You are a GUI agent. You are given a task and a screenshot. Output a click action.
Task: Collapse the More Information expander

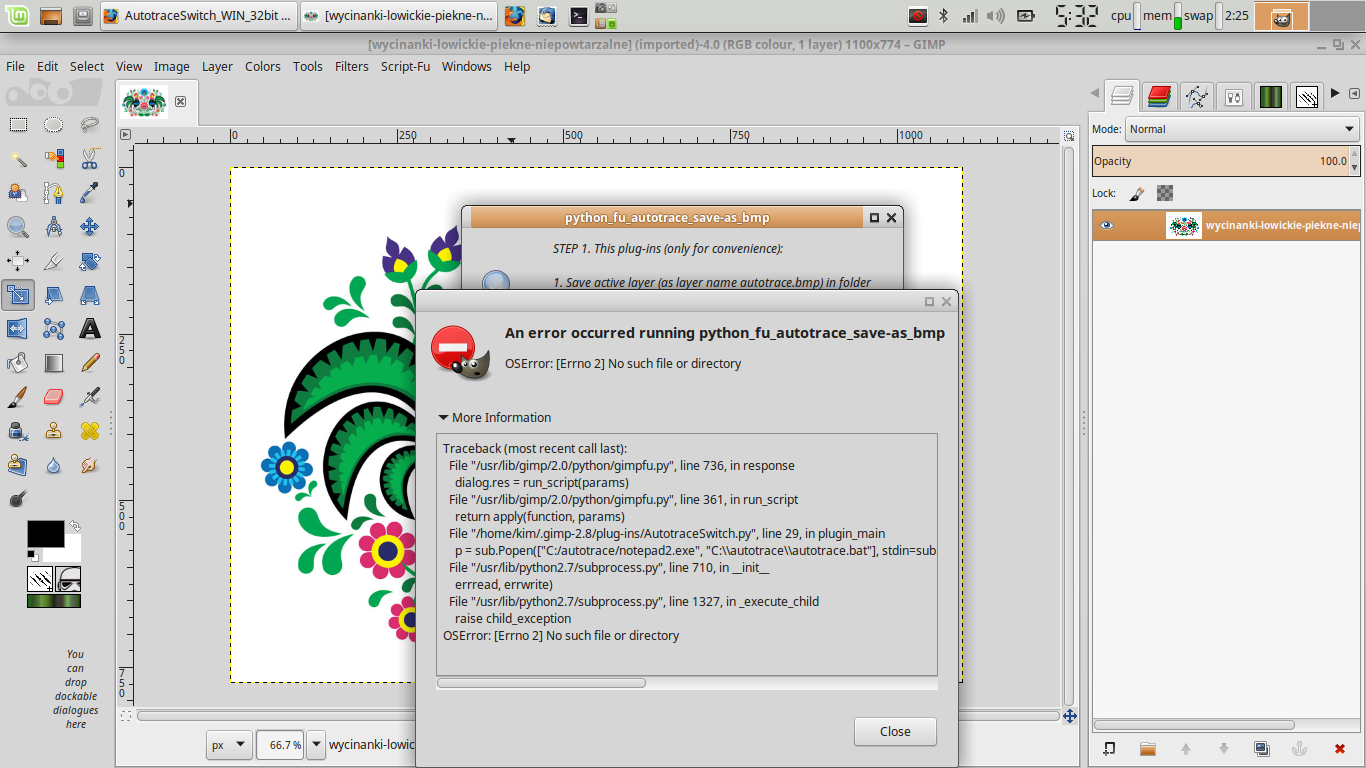pos(495,418)
